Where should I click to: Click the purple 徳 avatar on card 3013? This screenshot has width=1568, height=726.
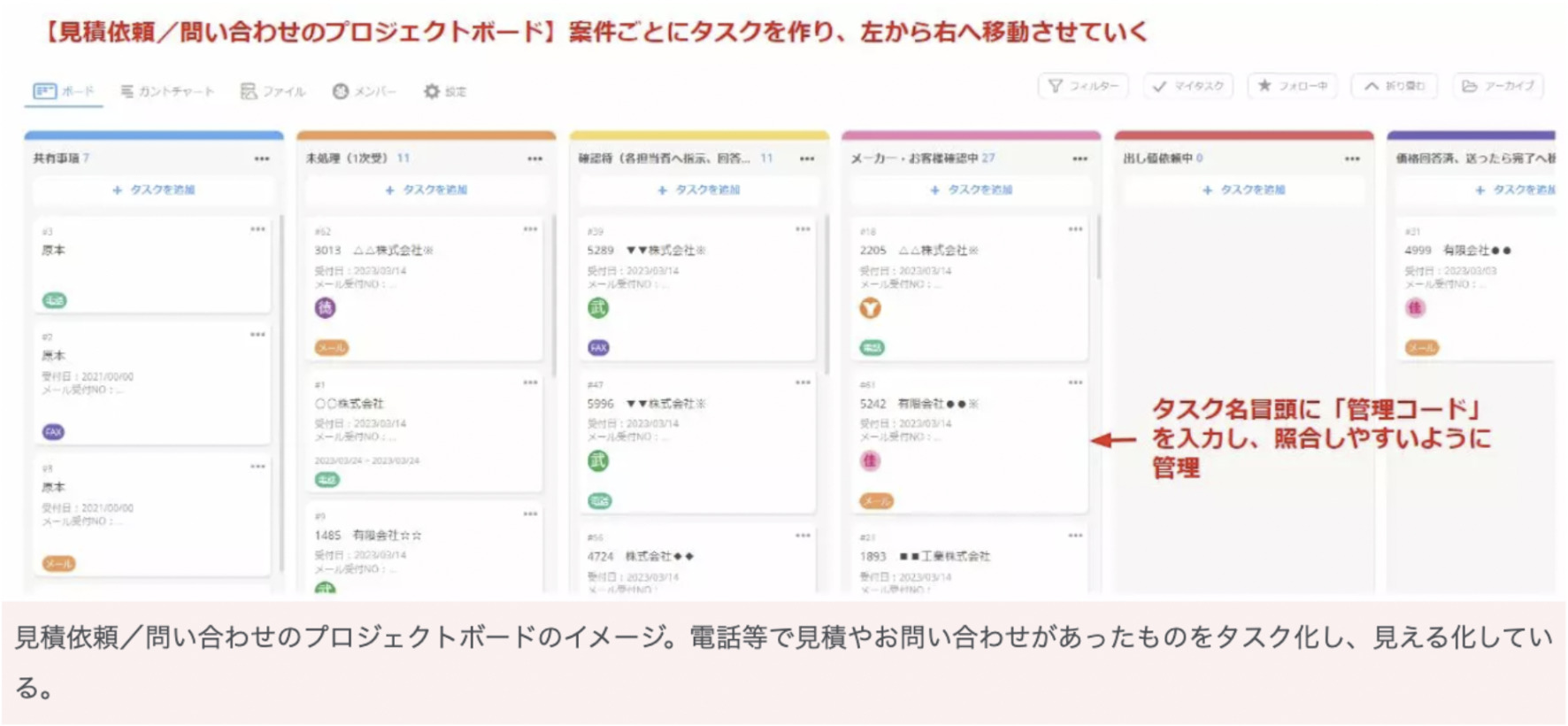326,308
